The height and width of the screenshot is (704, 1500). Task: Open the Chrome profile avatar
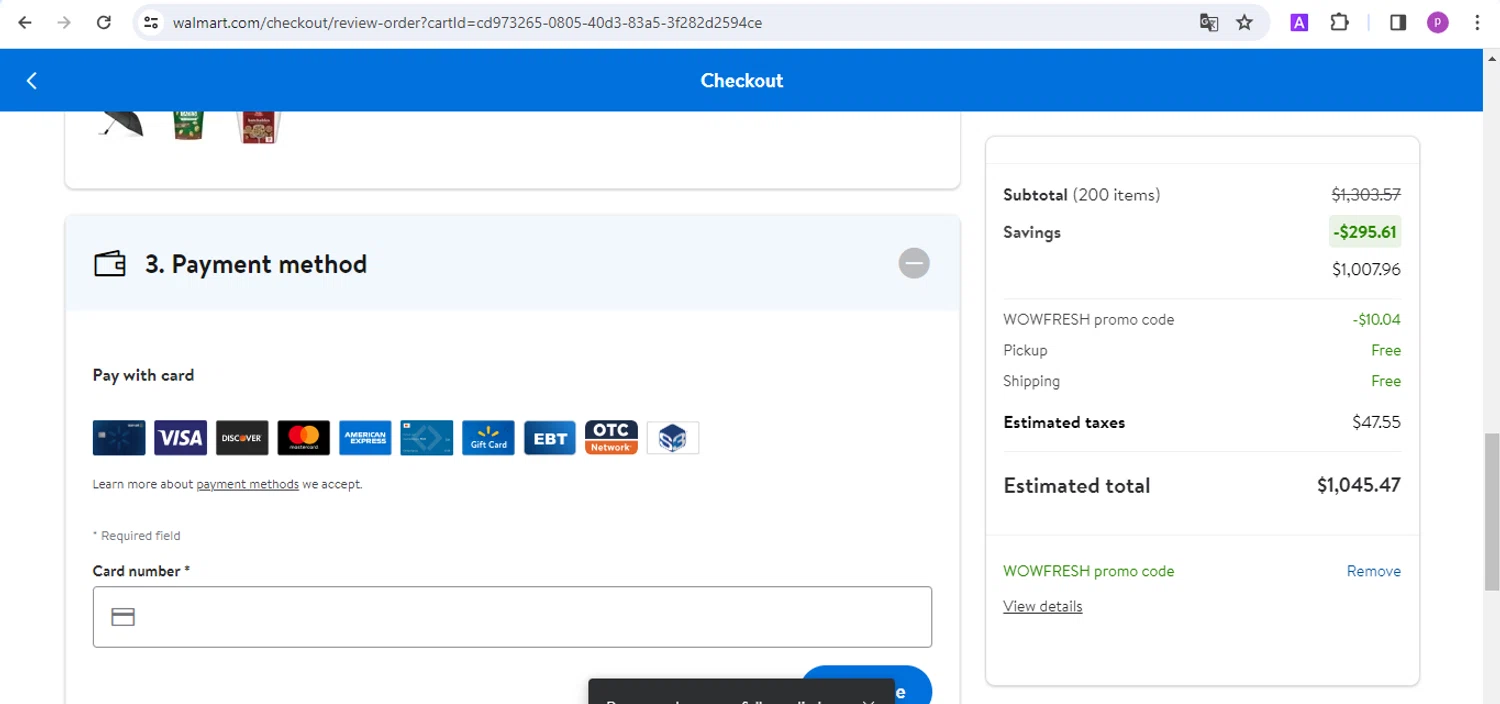[1437, 22]
